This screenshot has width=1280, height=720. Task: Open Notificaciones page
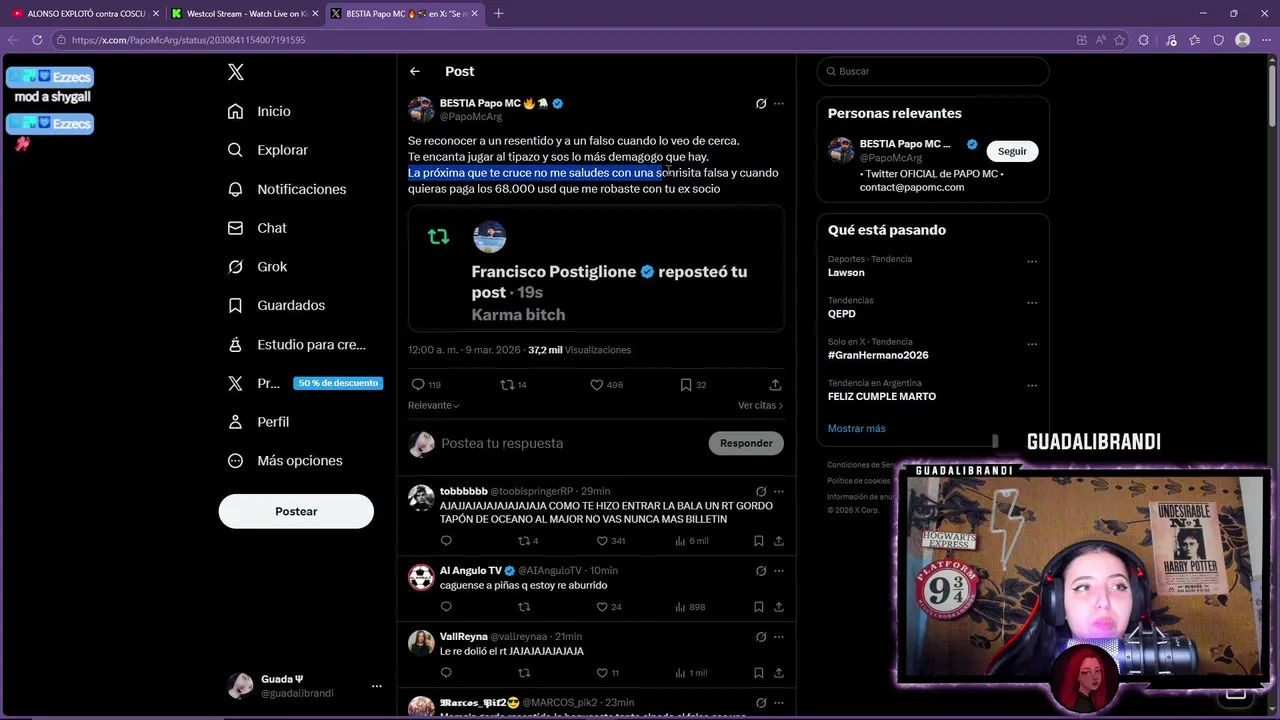point(286,189)
